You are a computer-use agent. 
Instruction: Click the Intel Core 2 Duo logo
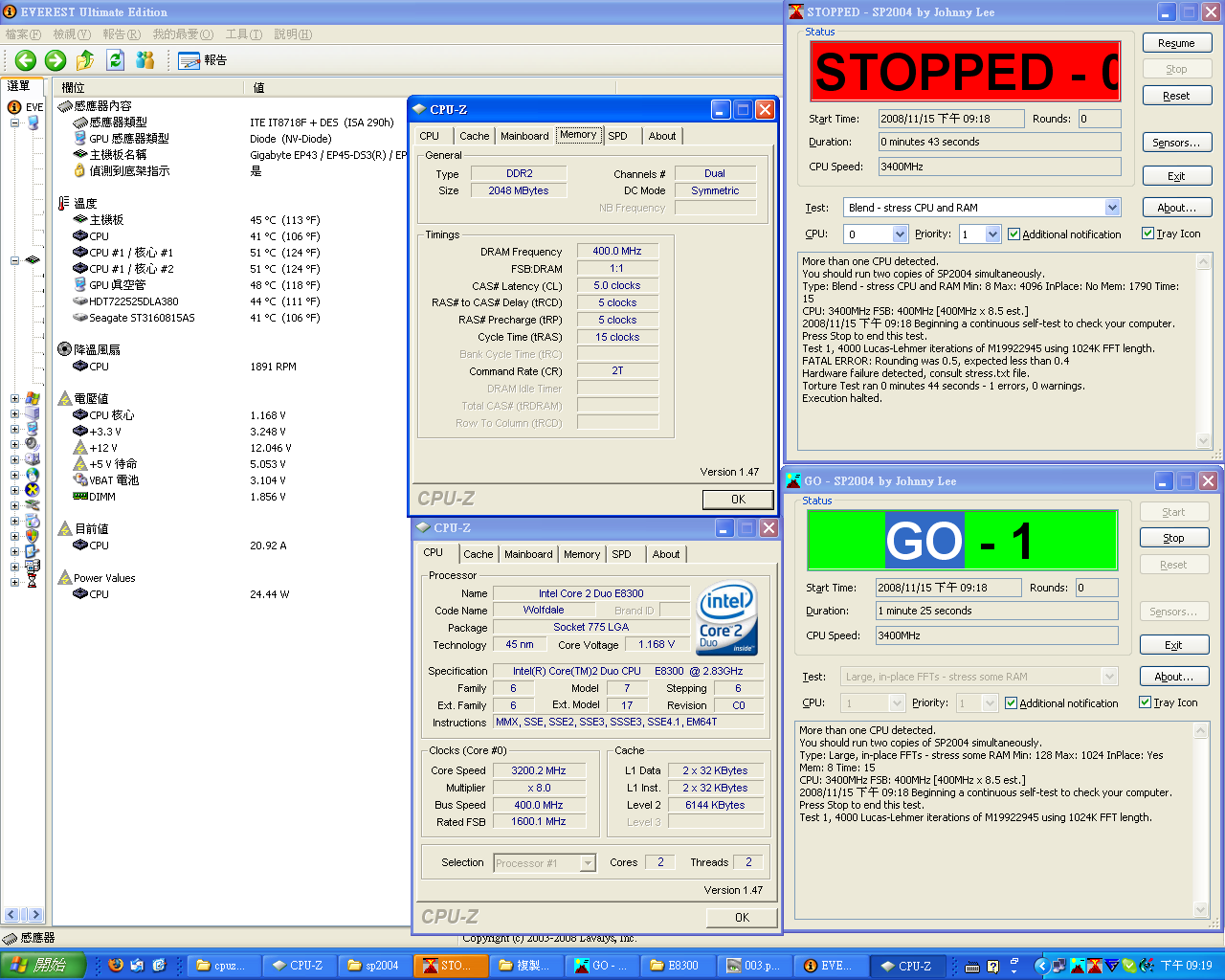pos(727,618)
